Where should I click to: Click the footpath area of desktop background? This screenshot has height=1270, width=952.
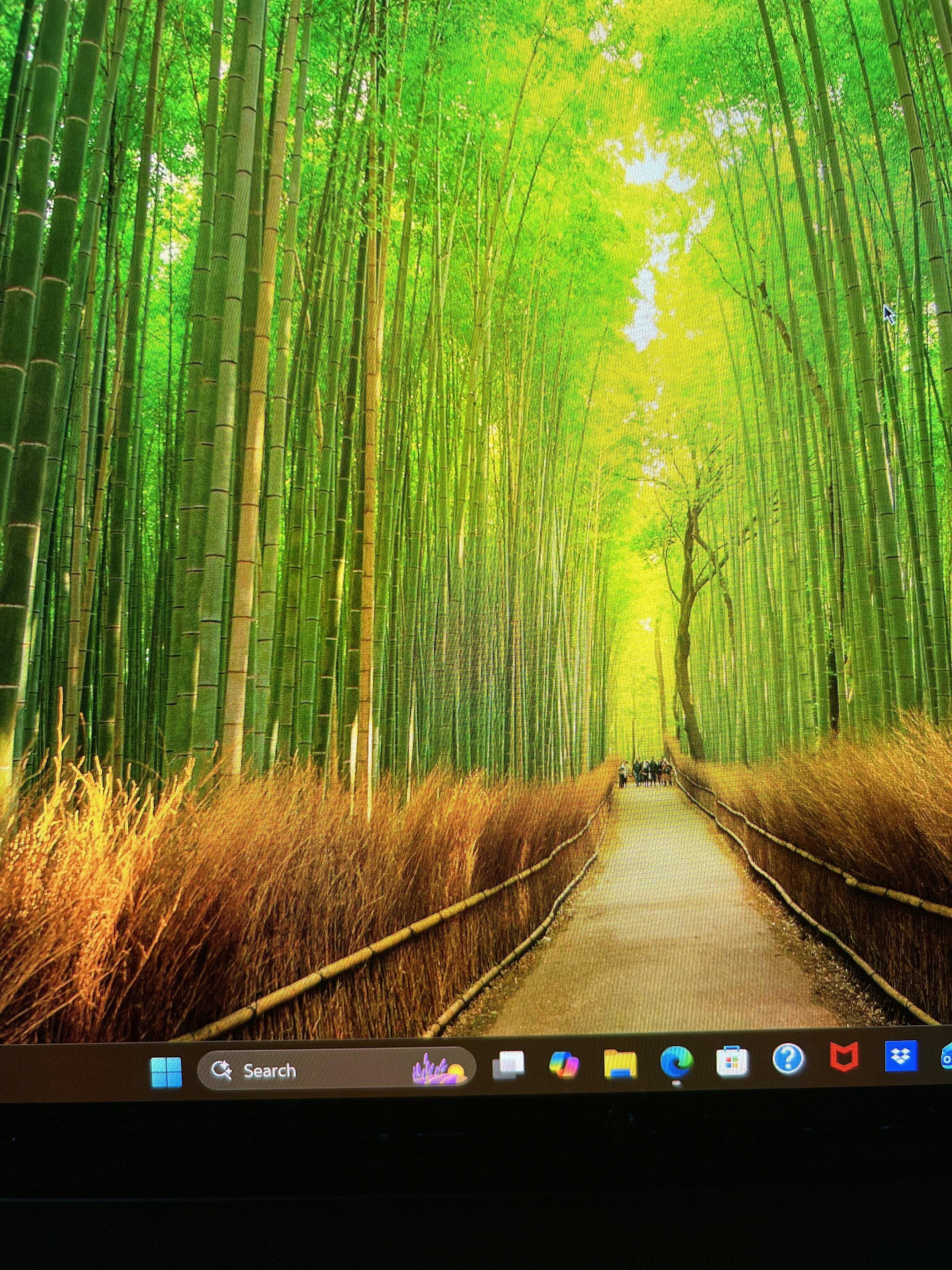click(x=660, y=930)
